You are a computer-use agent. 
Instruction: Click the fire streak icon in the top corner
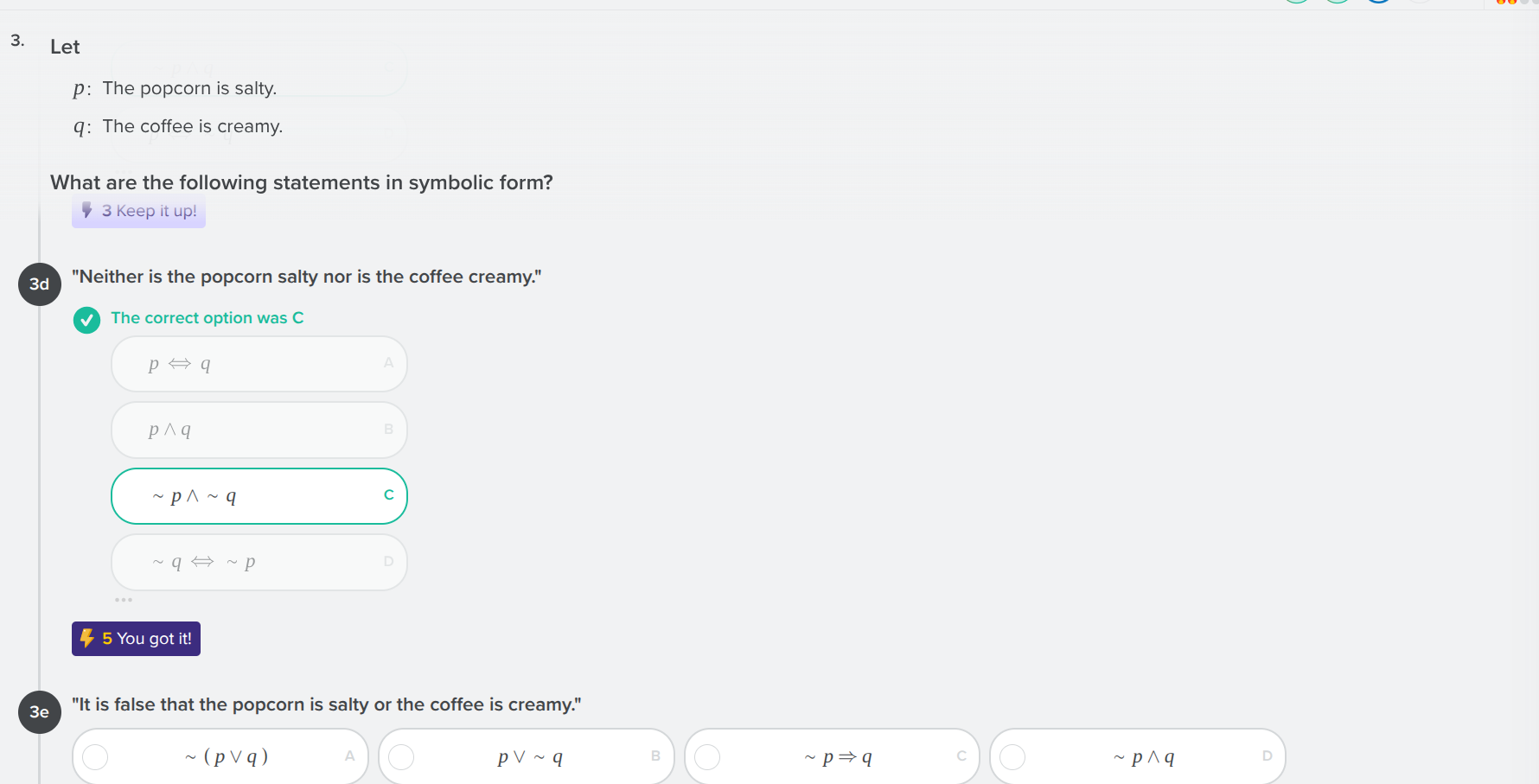(1503, 3)
